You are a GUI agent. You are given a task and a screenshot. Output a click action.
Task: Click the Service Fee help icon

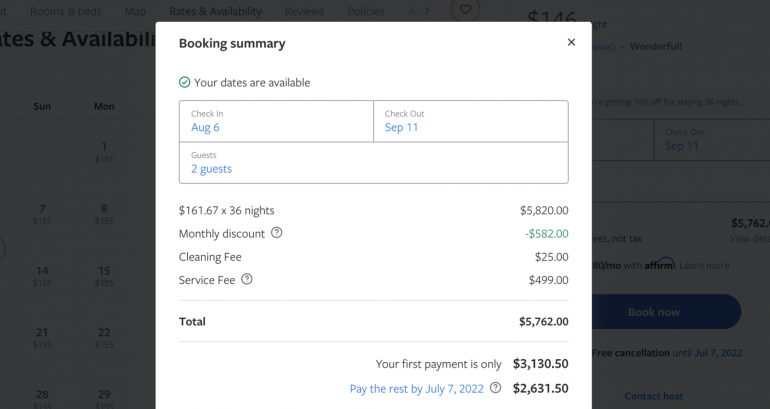pyautogui.click(x=247, y=280)
